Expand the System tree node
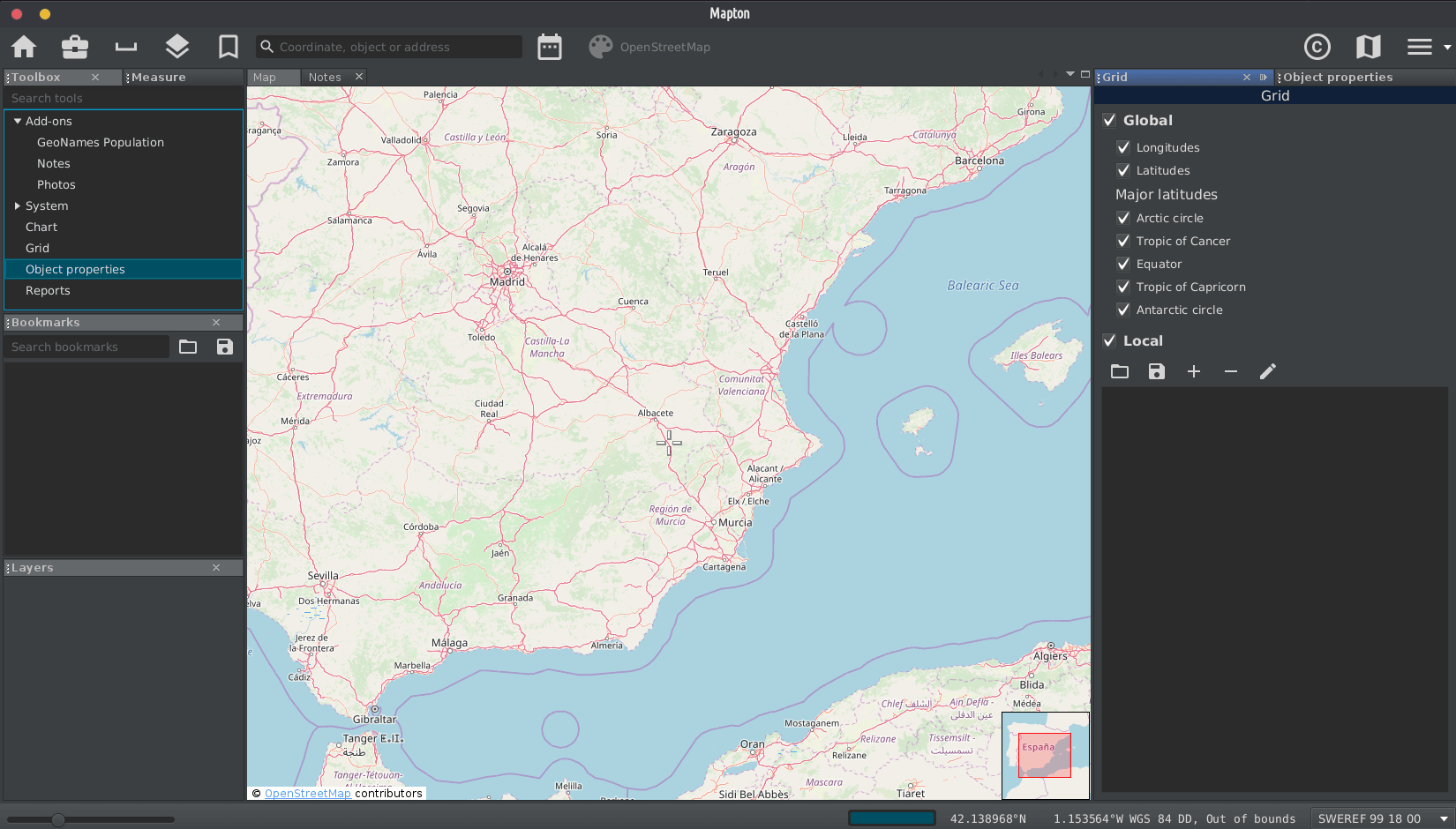The image size is (1456, 829). 18,205
